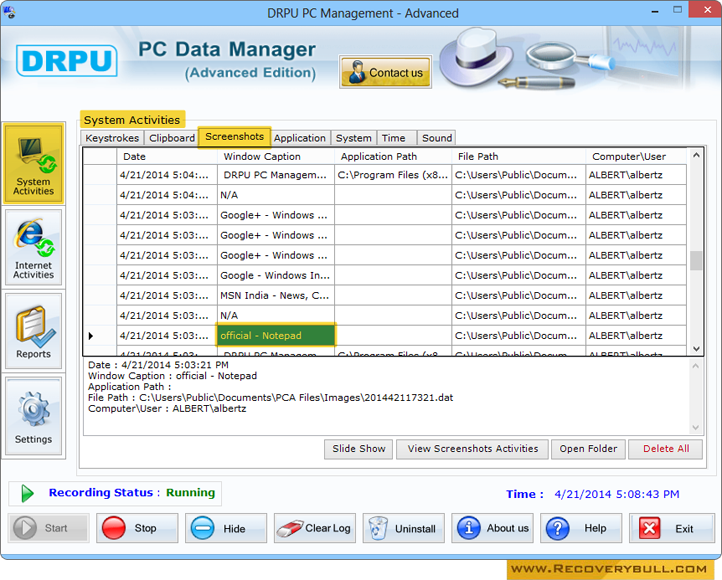Switch to the Clipboard tab
This screenshot has width=722, height=580.
pyautogui.click(x=172, y=138)
